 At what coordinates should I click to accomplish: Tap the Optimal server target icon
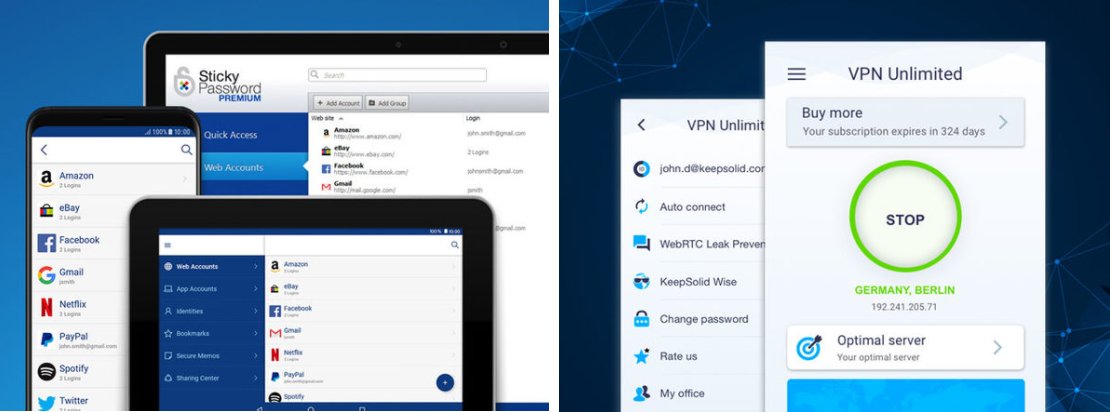point(808,347)
